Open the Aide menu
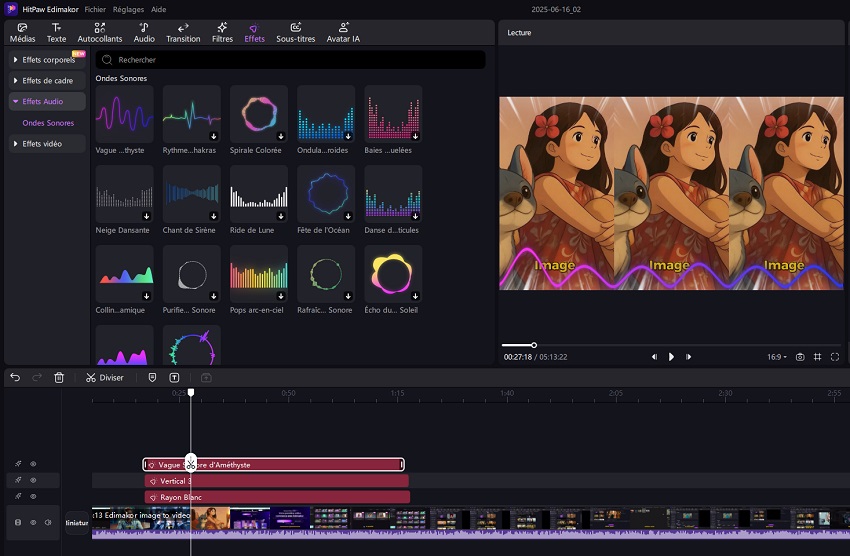The height and width of the screenshot is (556, 850). (158, 9)
